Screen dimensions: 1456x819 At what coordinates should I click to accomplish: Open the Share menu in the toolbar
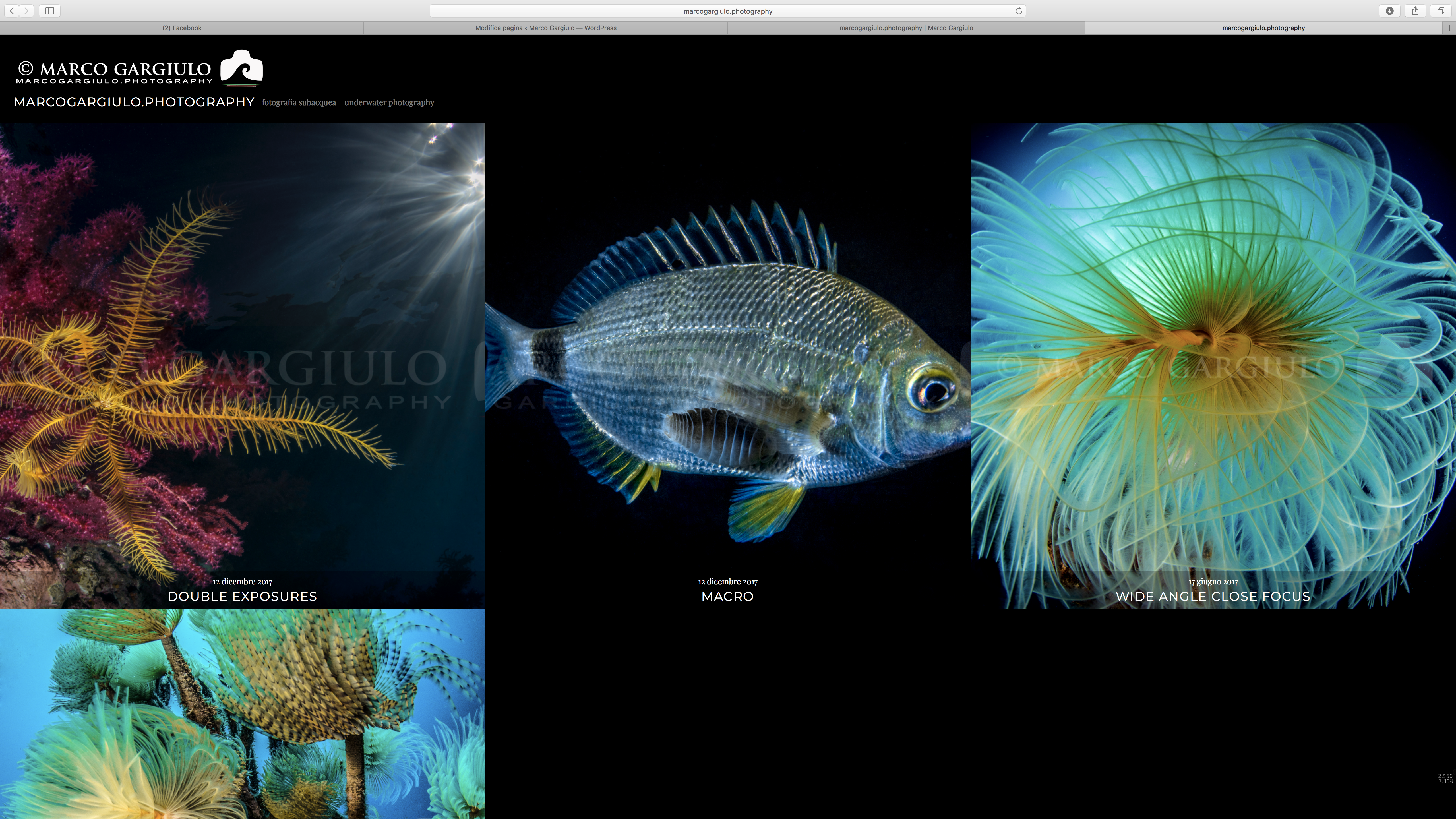click(1415, 11)
